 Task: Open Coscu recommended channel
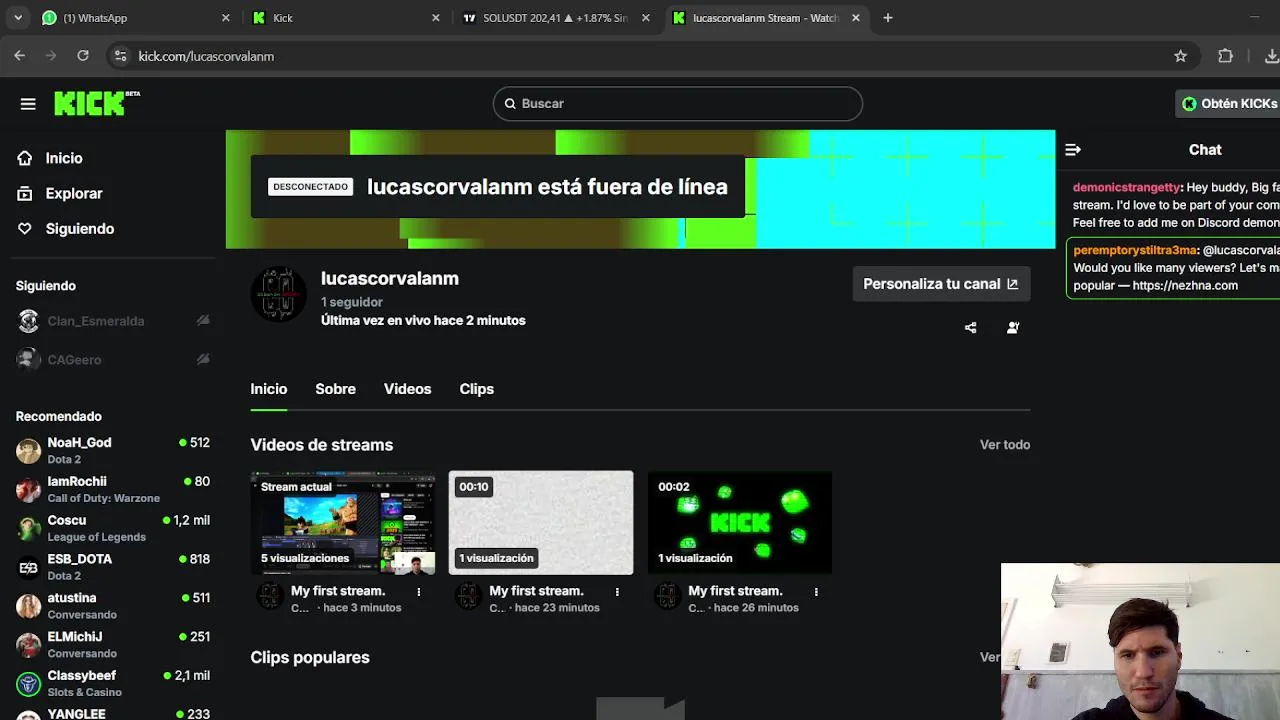pyautogui.click(x=112, y=528)
